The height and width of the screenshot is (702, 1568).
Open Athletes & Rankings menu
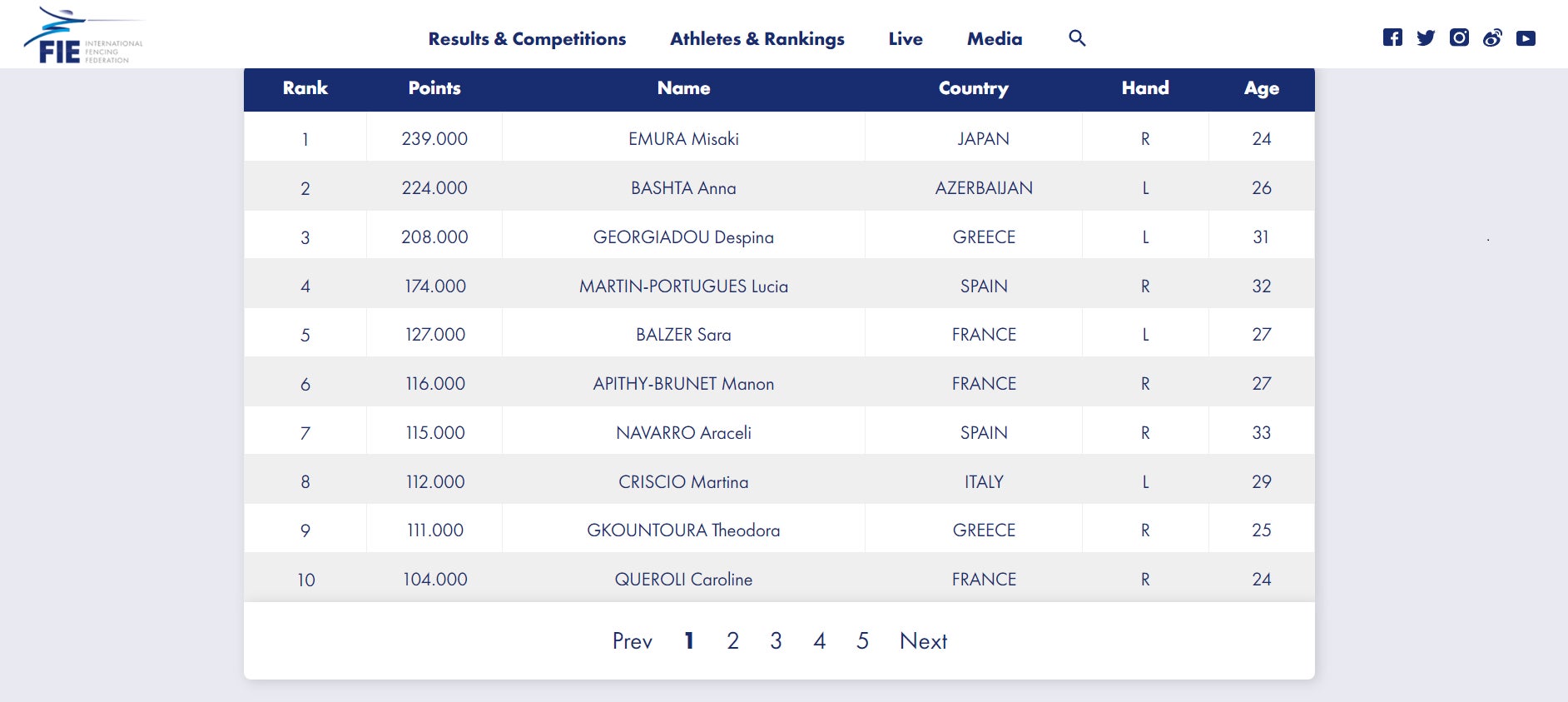[x=757, y=39]
